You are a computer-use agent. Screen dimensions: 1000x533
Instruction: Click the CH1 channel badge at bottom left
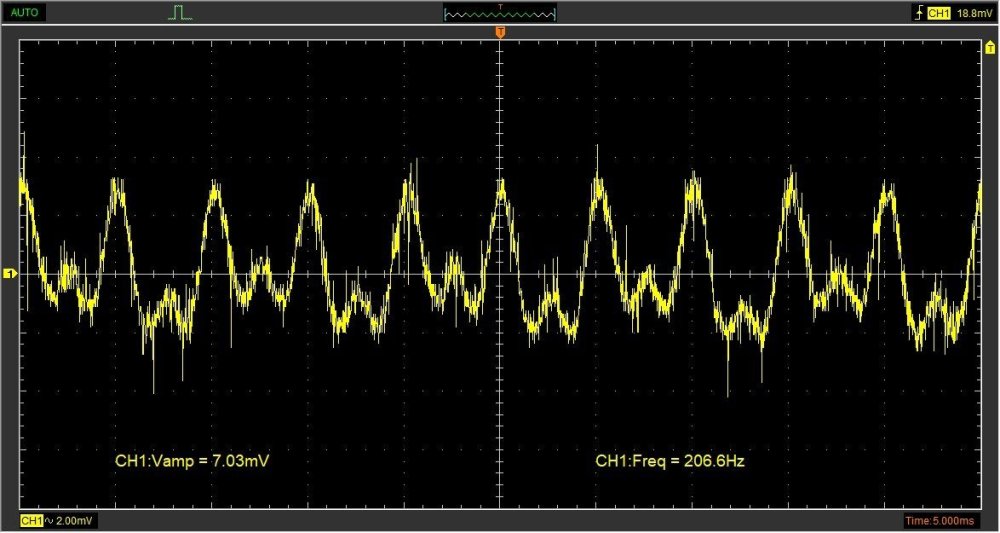coord(31,521)
